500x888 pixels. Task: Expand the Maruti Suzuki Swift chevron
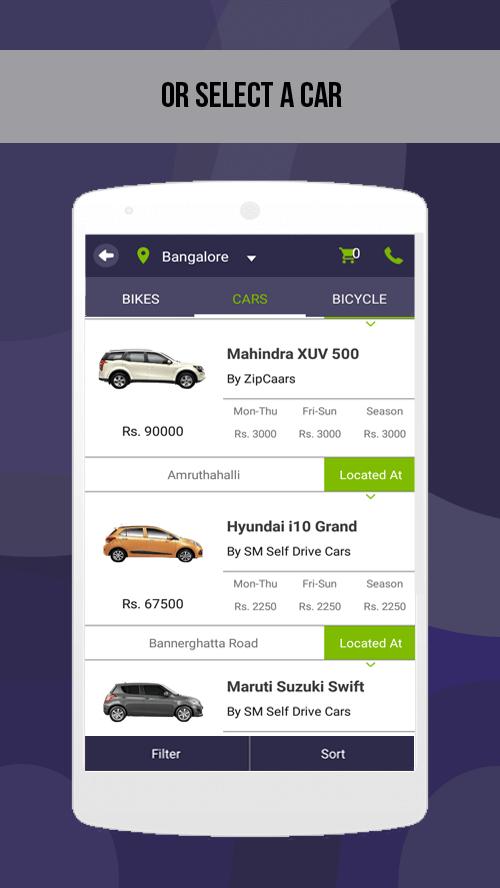coord(370,664)
